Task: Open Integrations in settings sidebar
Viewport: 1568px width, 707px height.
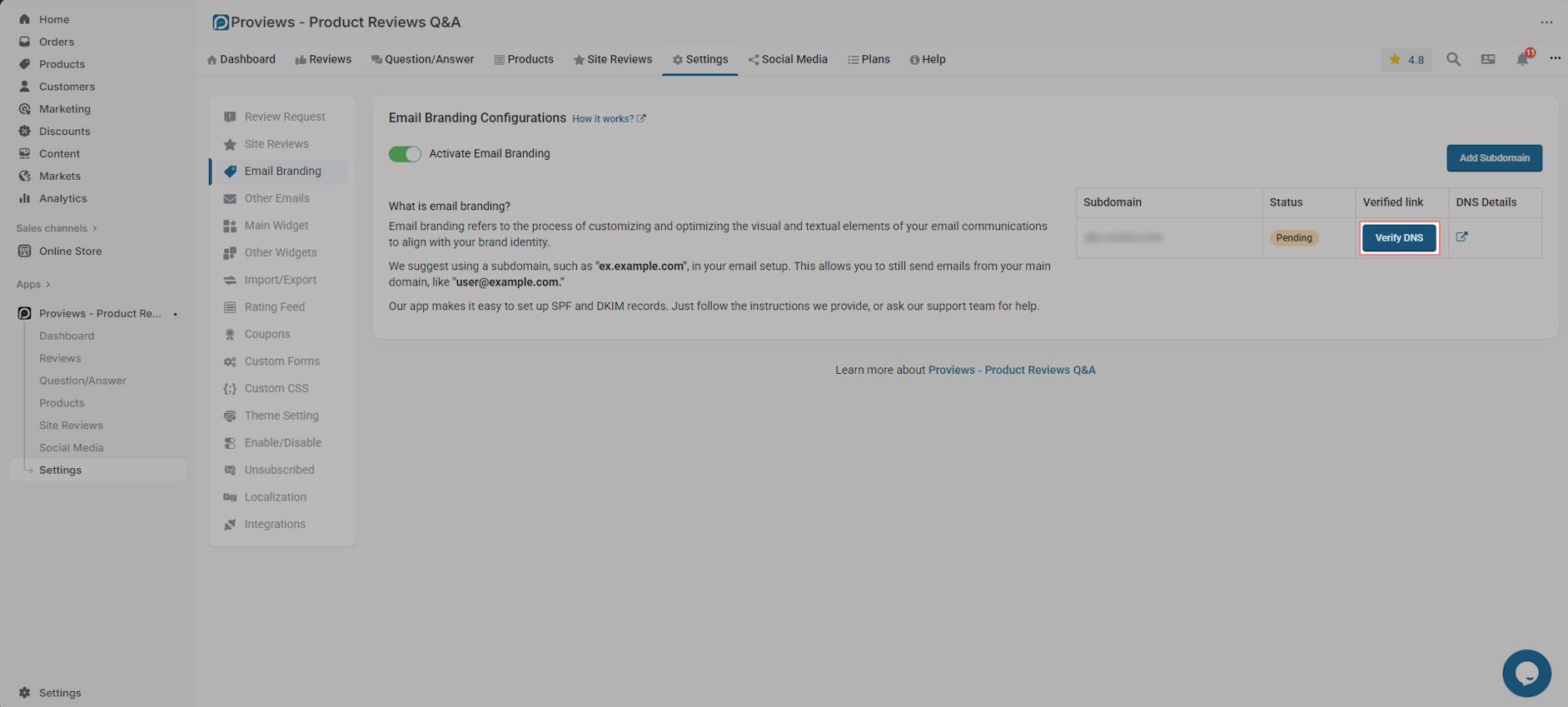Action: click(x=274, y=524)
